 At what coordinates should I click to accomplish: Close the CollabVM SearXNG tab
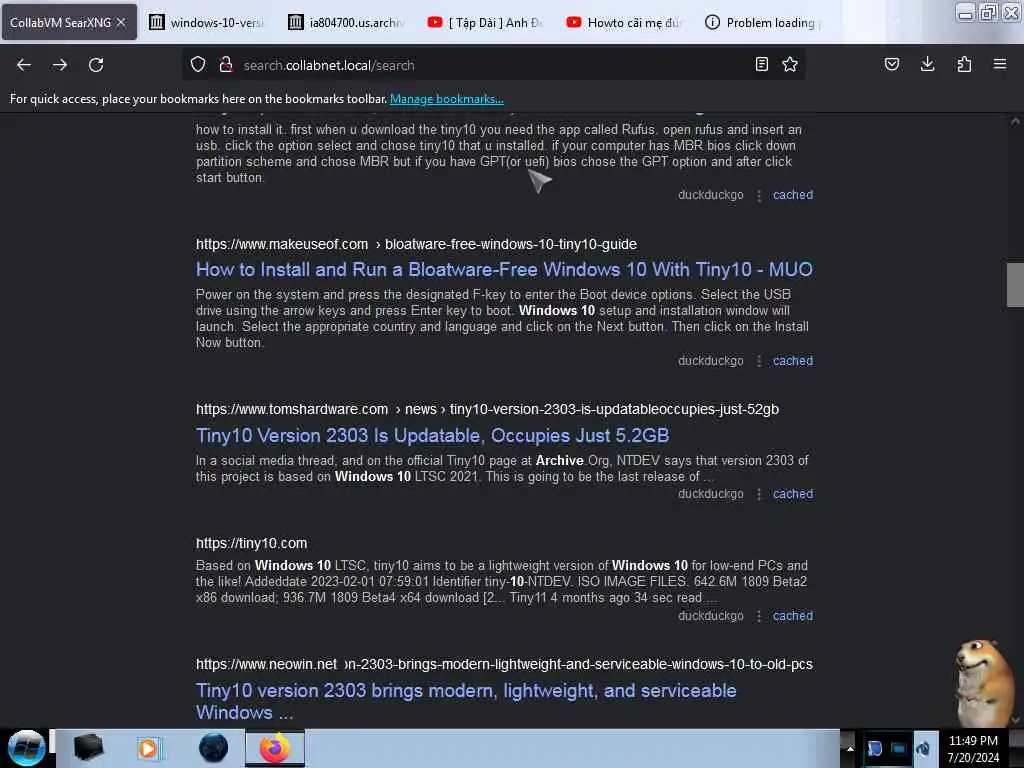[x=121, y=22]
